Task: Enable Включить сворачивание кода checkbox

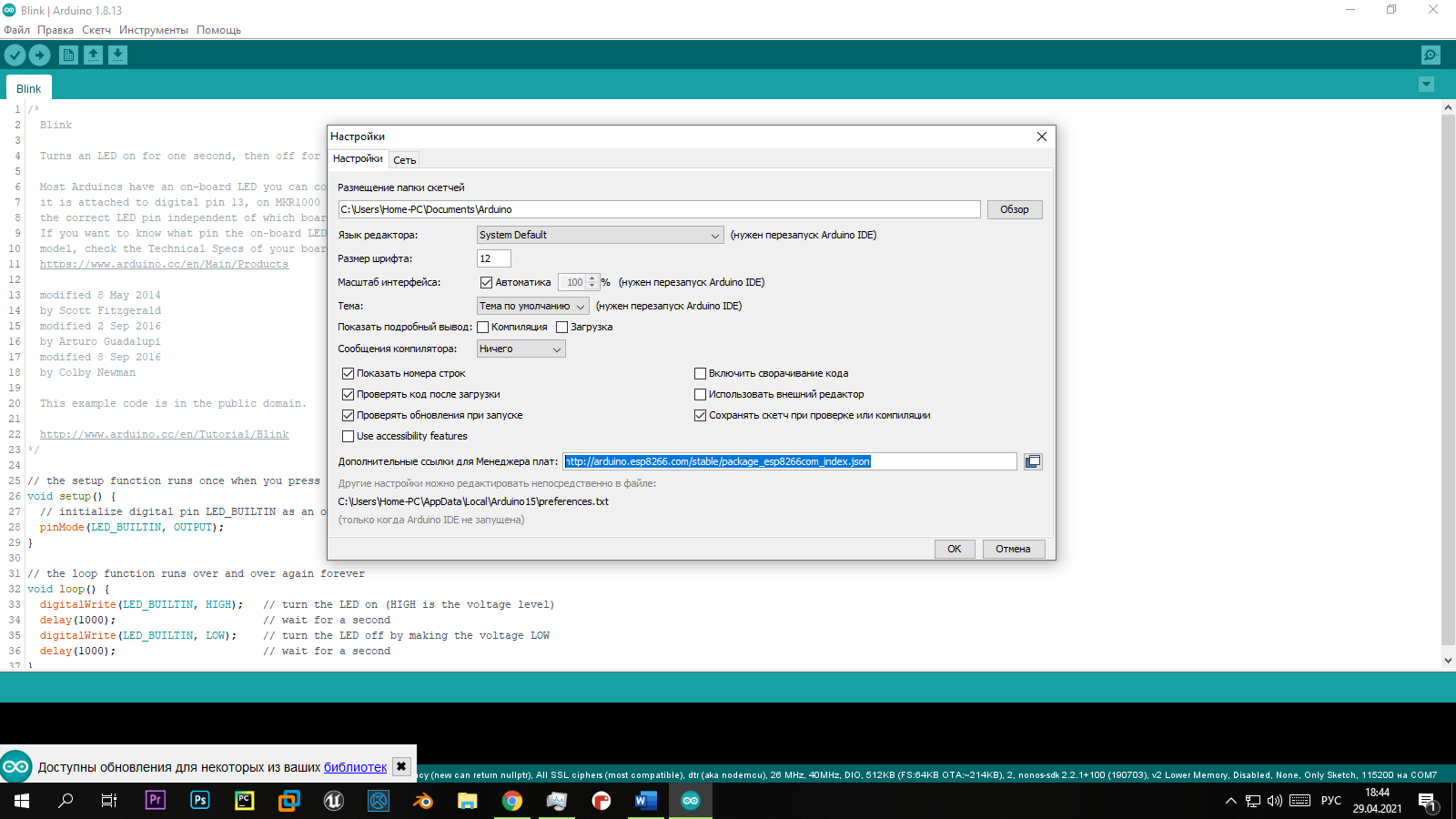Action: point(700,373)
